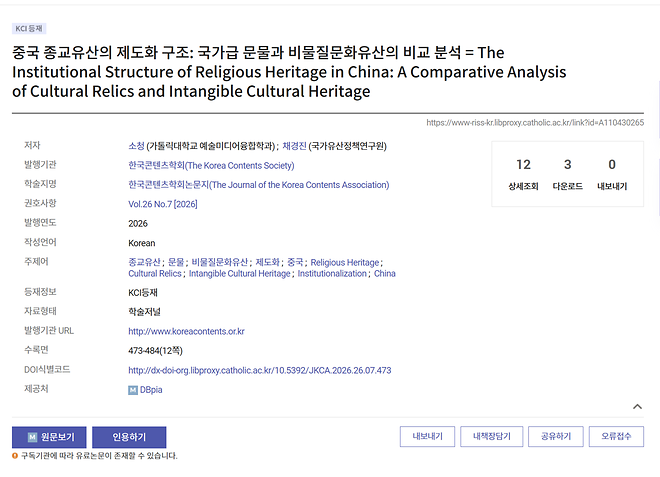Report an error via 오류접수

pyautogui.click(x=616, y=437)
